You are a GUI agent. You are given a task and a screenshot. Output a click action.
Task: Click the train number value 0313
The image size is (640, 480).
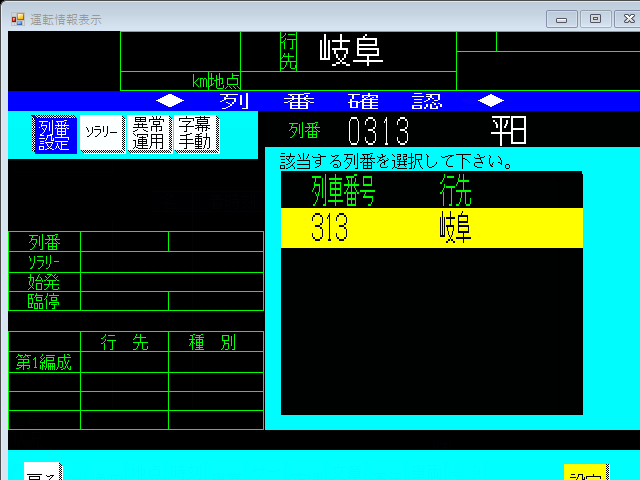coord(378,131)
